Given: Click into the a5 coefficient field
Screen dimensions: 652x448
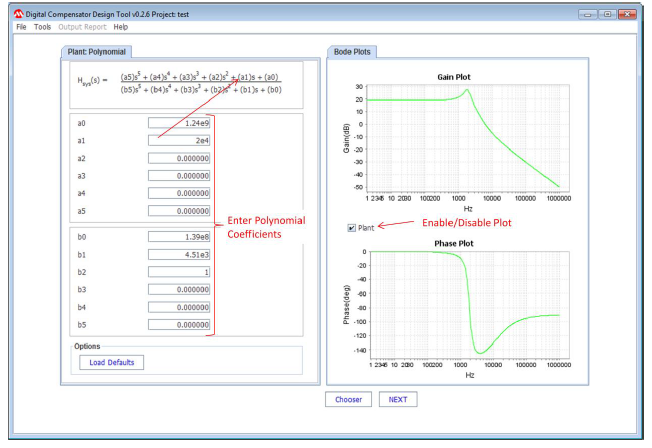Looking at the screenshot, I should point(179,211).
